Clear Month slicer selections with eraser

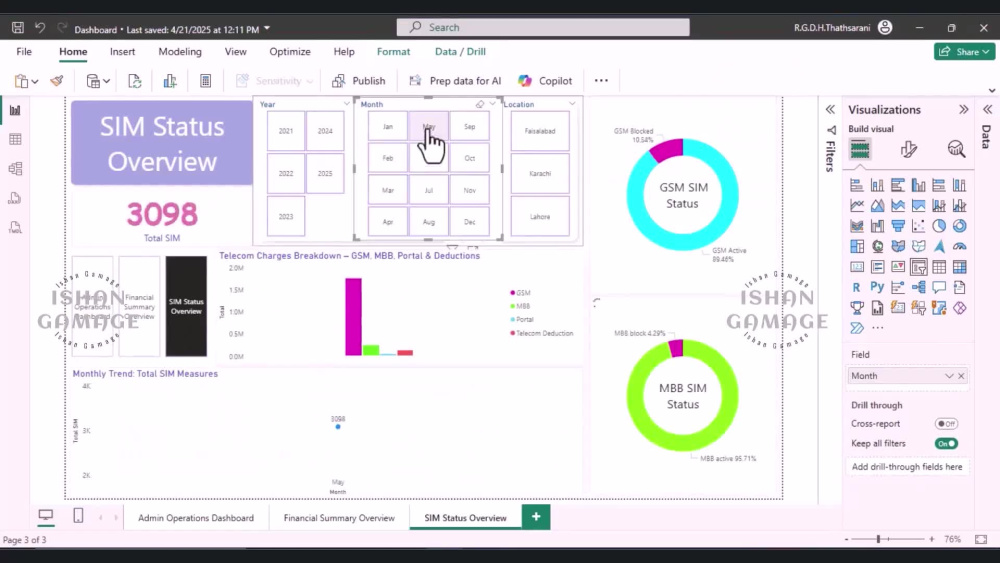(x=480, y=104)
